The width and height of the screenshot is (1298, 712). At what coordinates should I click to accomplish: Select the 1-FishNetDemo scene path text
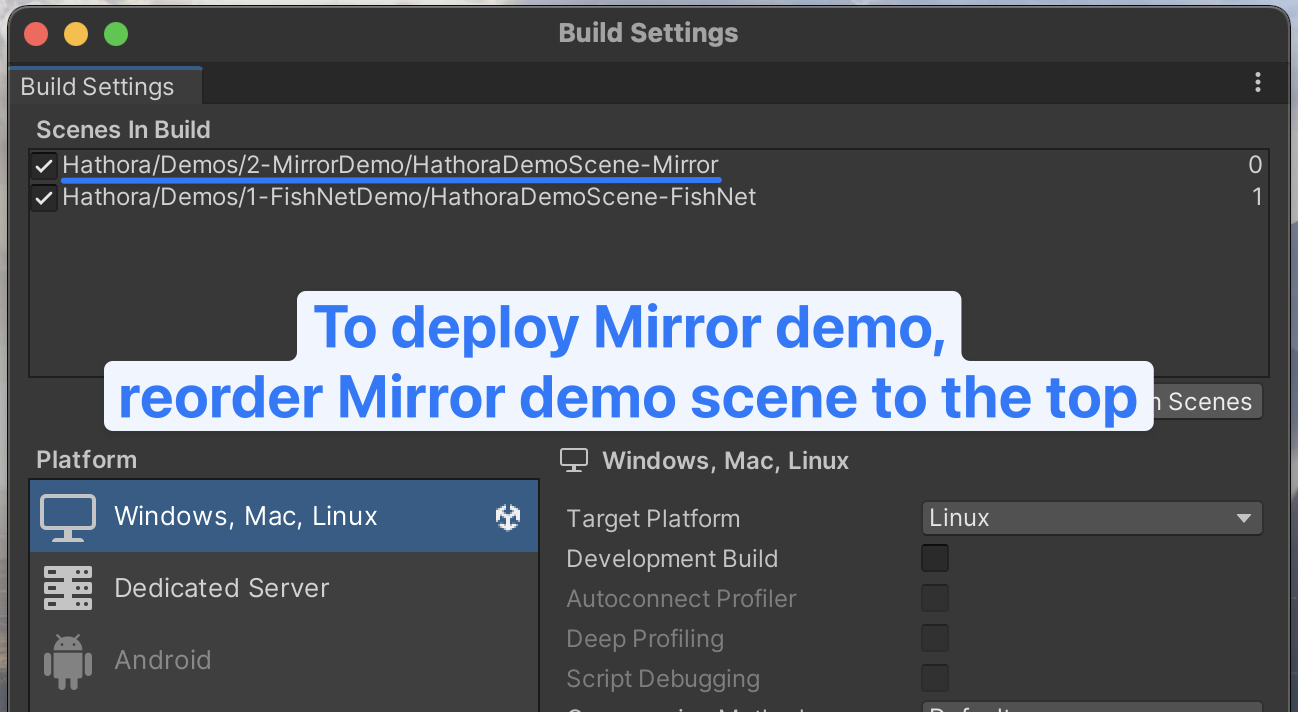(409, 197)
